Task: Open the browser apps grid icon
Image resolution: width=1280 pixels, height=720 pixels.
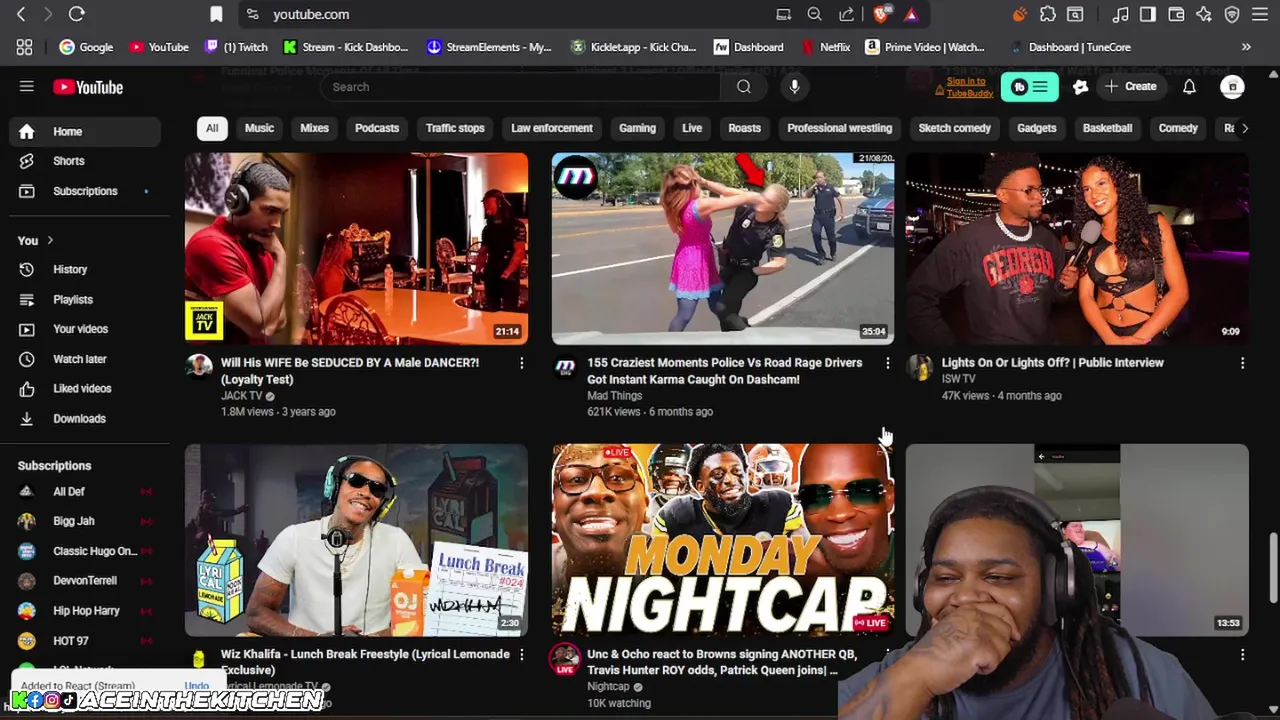Action: click(24, 47)
